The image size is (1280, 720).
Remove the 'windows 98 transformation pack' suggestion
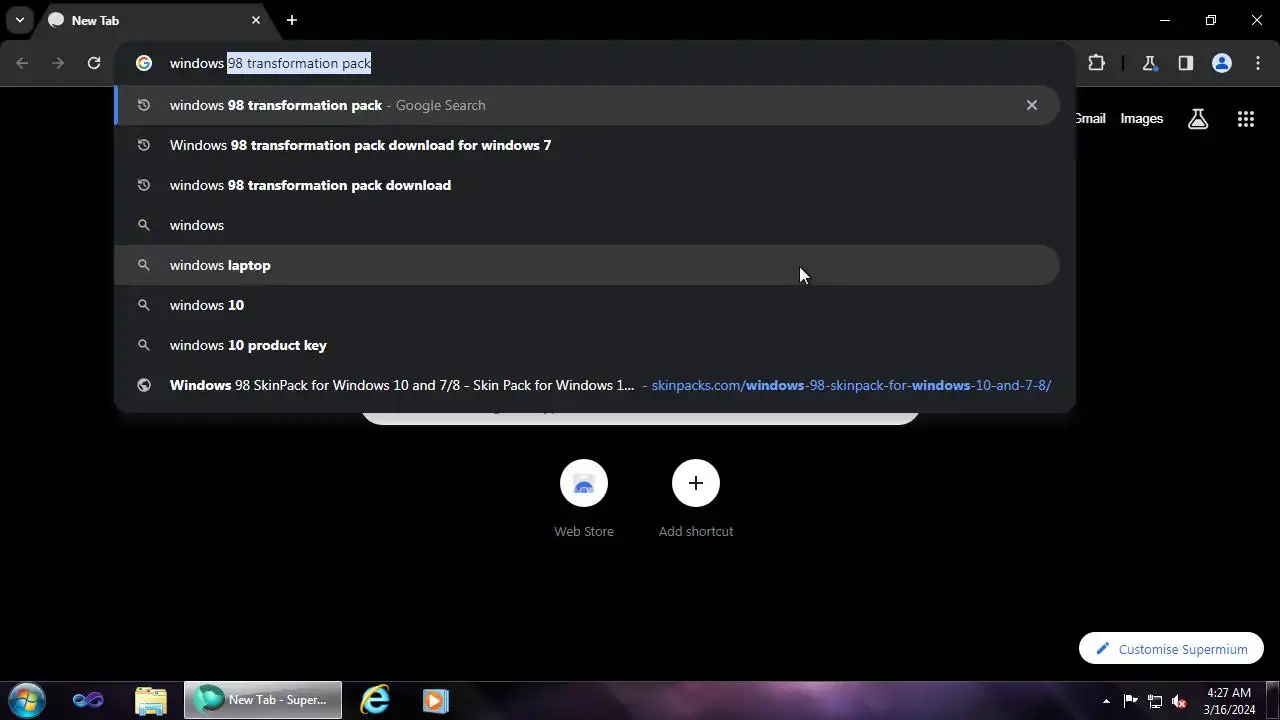click(1032, 105)
